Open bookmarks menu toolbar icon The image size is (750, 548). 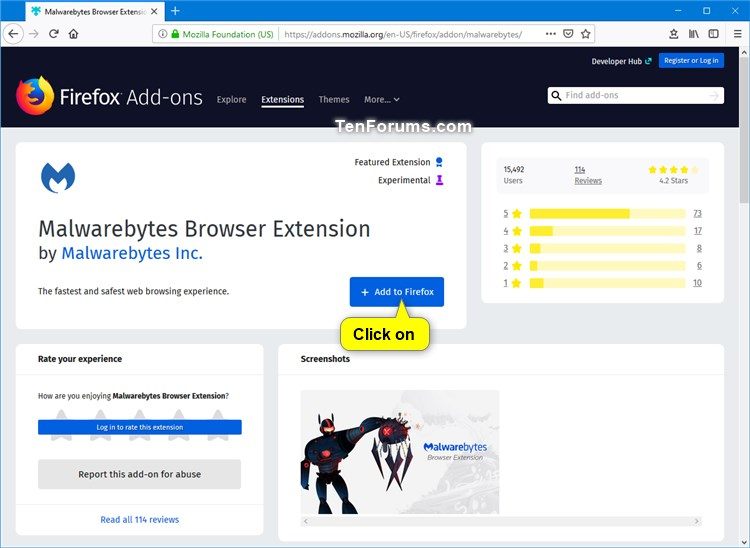tap(673, 34)
